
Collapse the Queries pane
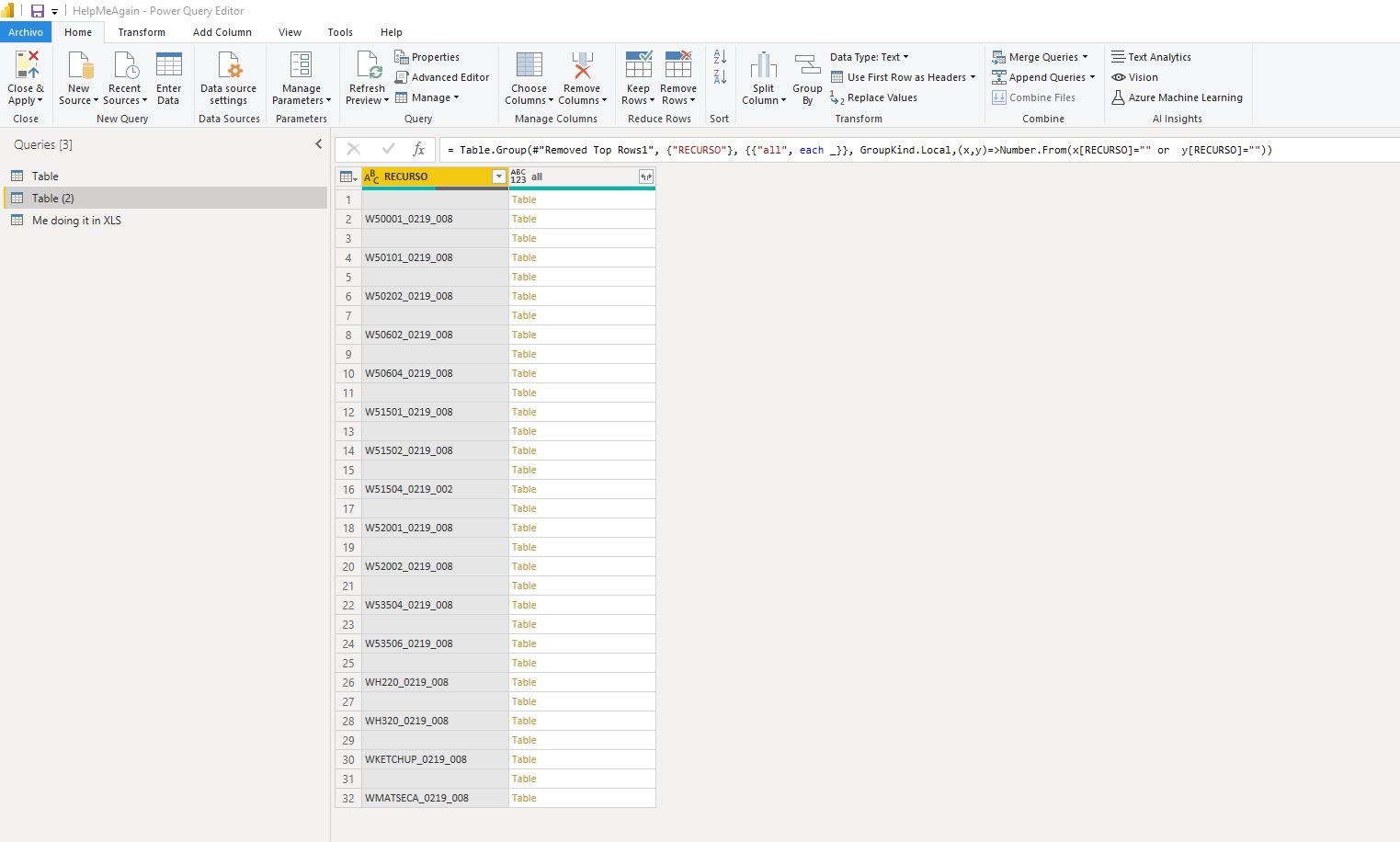pos(319,144)
